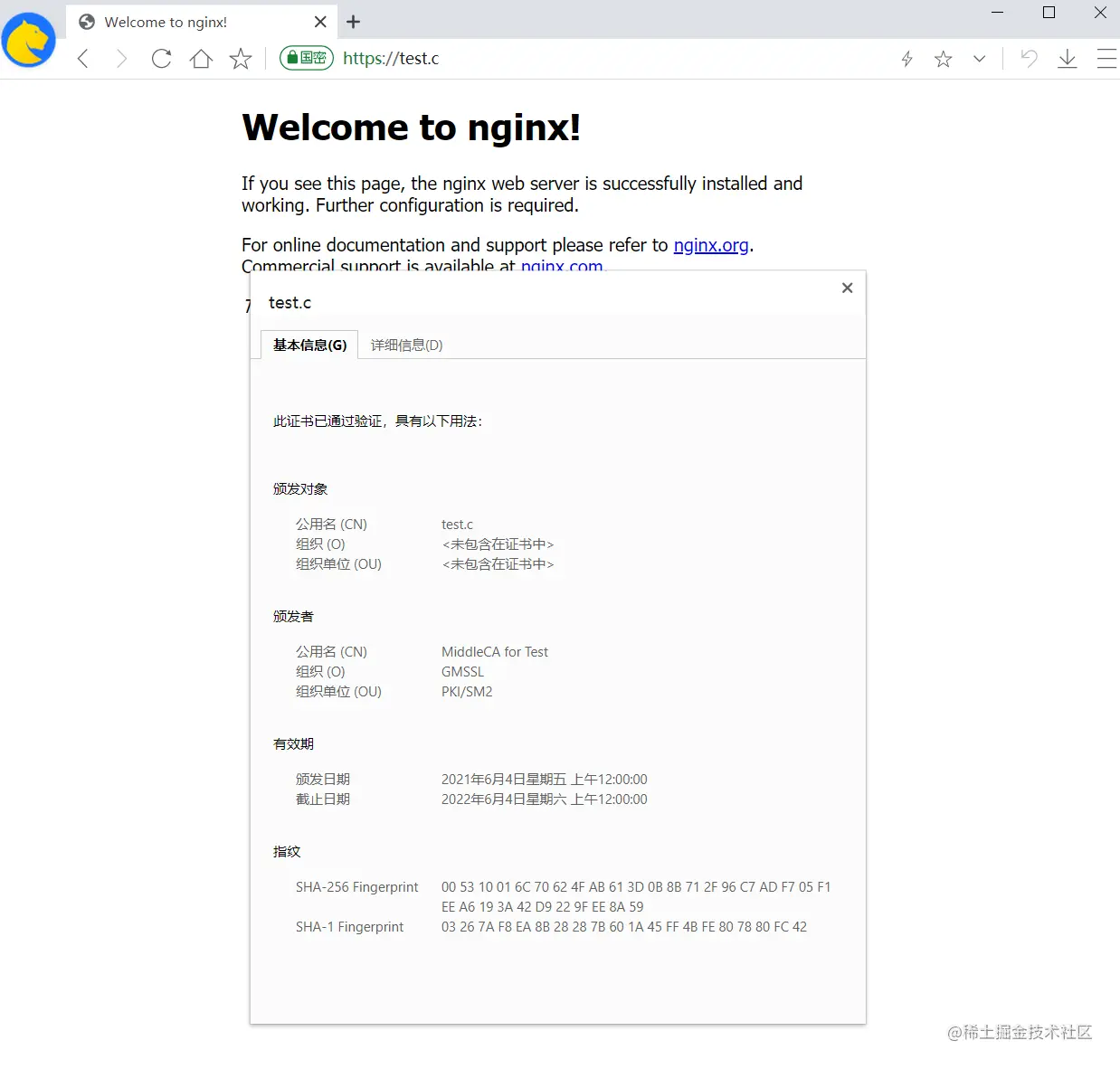This screenshot has height=1069, width=1120.
Task: Click the 有效期 section heading
Action: pyautogui.click(x=293, y=744)
